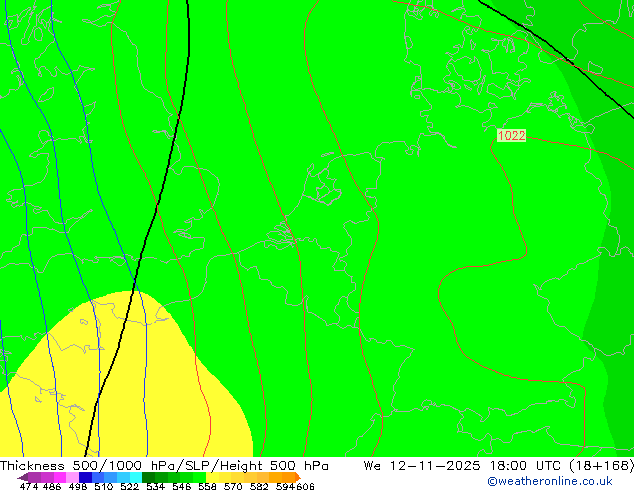Click the bright yellow swatch above 558
The height and width of the screenshot is (490, 634).
coord(212,477)
